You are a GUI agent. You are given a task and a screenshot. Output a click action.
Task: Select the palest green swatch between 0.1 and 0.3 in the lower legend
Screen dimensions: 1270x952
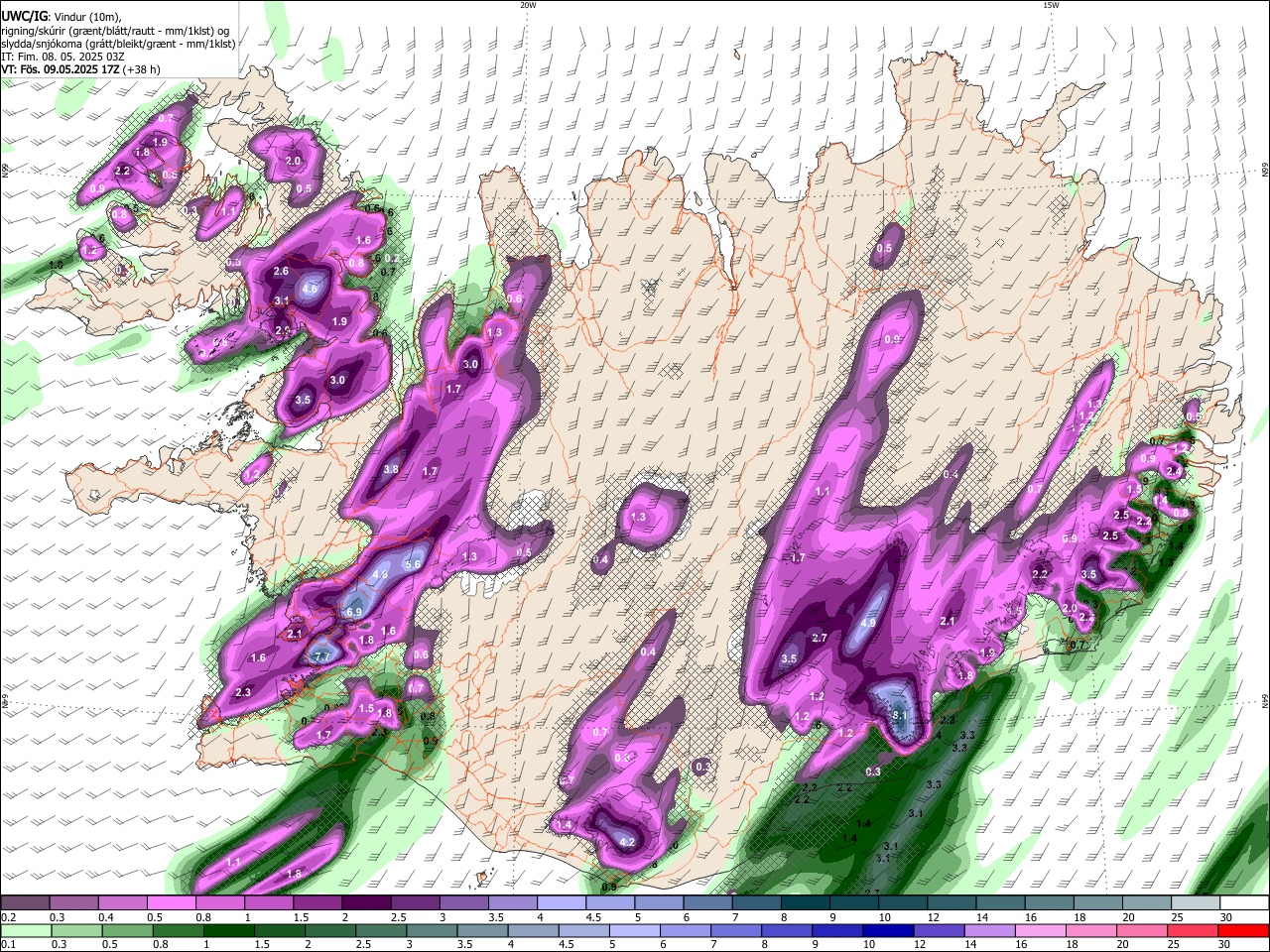pyautogui.click(x=25, y=930)
